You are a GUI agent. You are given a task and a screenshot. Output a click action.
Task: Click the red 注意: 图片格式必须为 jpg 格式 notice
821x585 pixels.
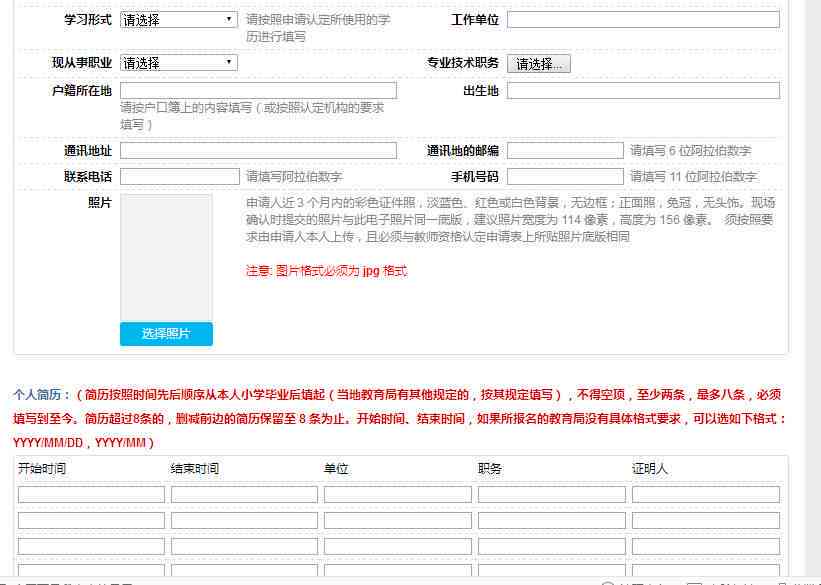tap(326, 271)
